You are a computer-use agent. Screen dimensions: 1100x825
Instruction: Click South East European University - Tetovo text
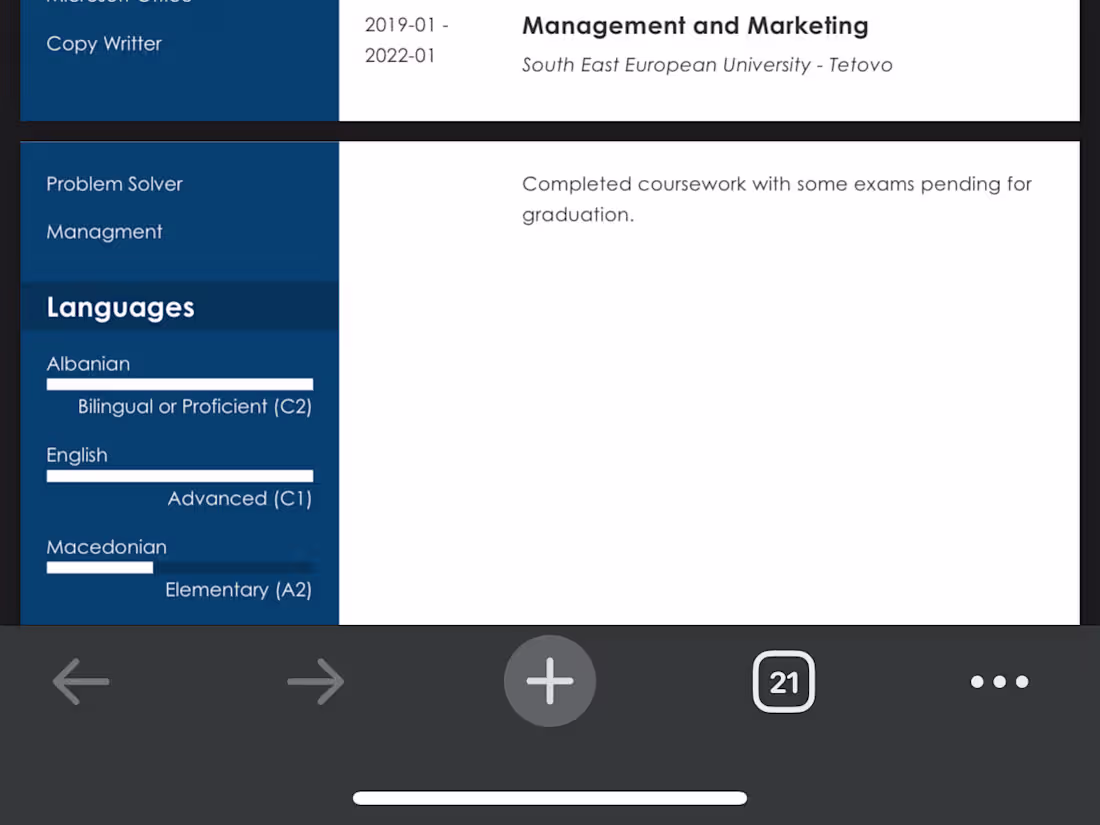707,65
